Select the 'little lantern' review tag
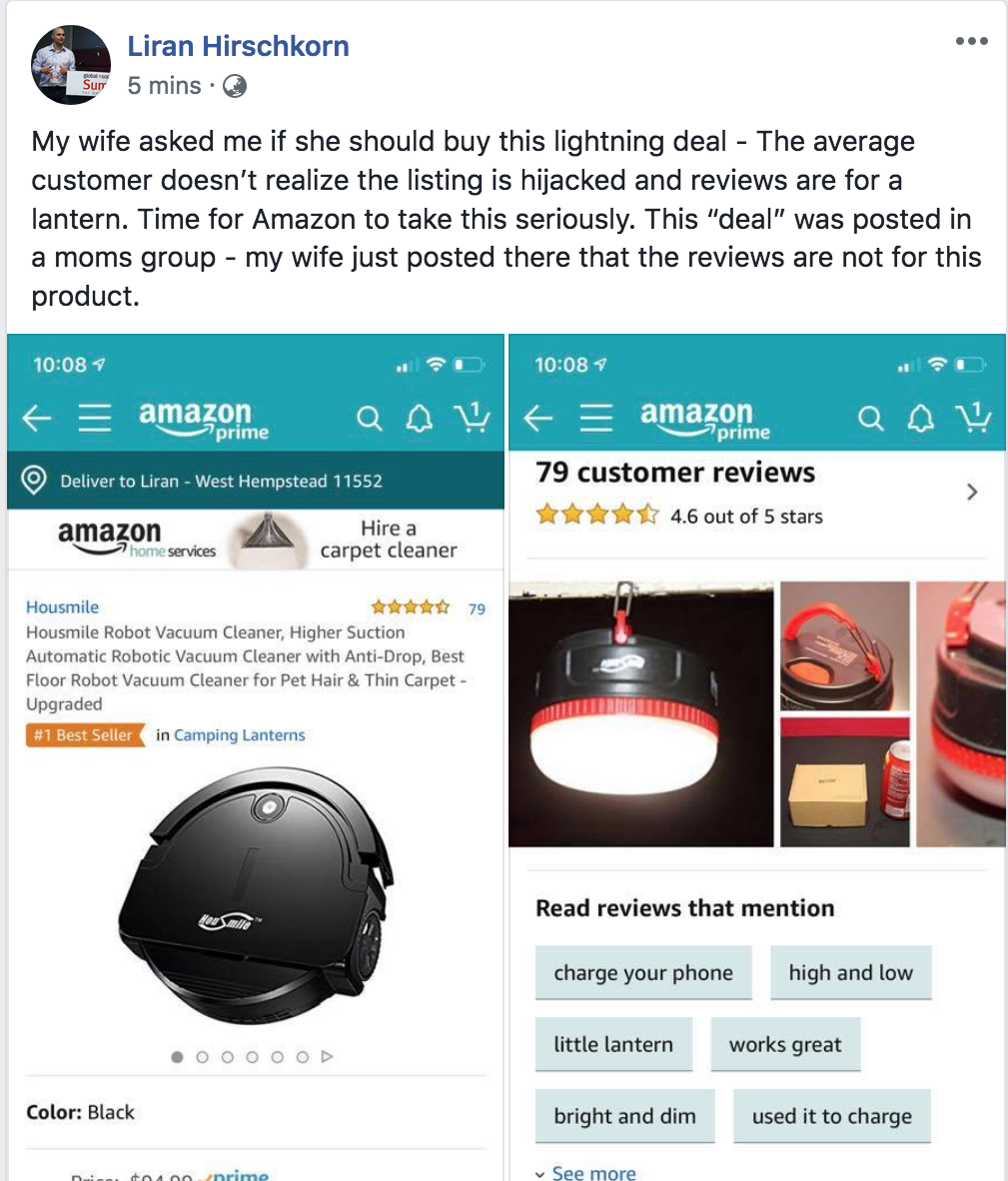The height and width of the screenshot is (1181, 1008). click(613, 1044)
